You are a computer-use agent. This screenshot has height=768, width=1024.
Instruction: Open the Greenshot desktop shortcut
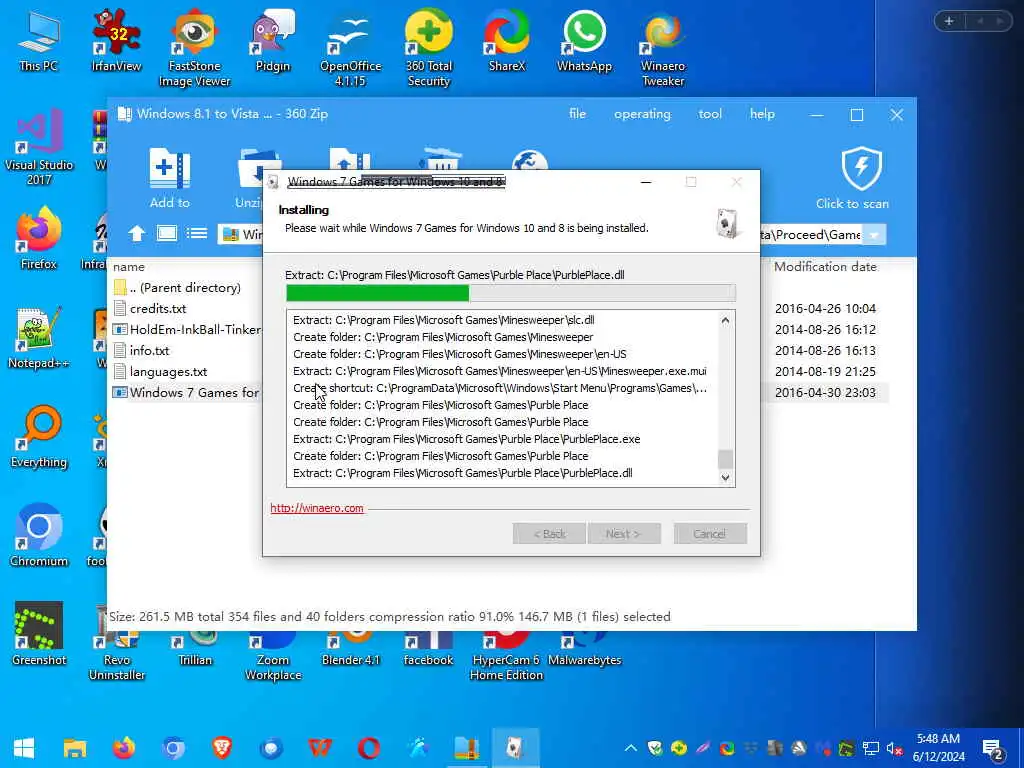pos(39,634)
